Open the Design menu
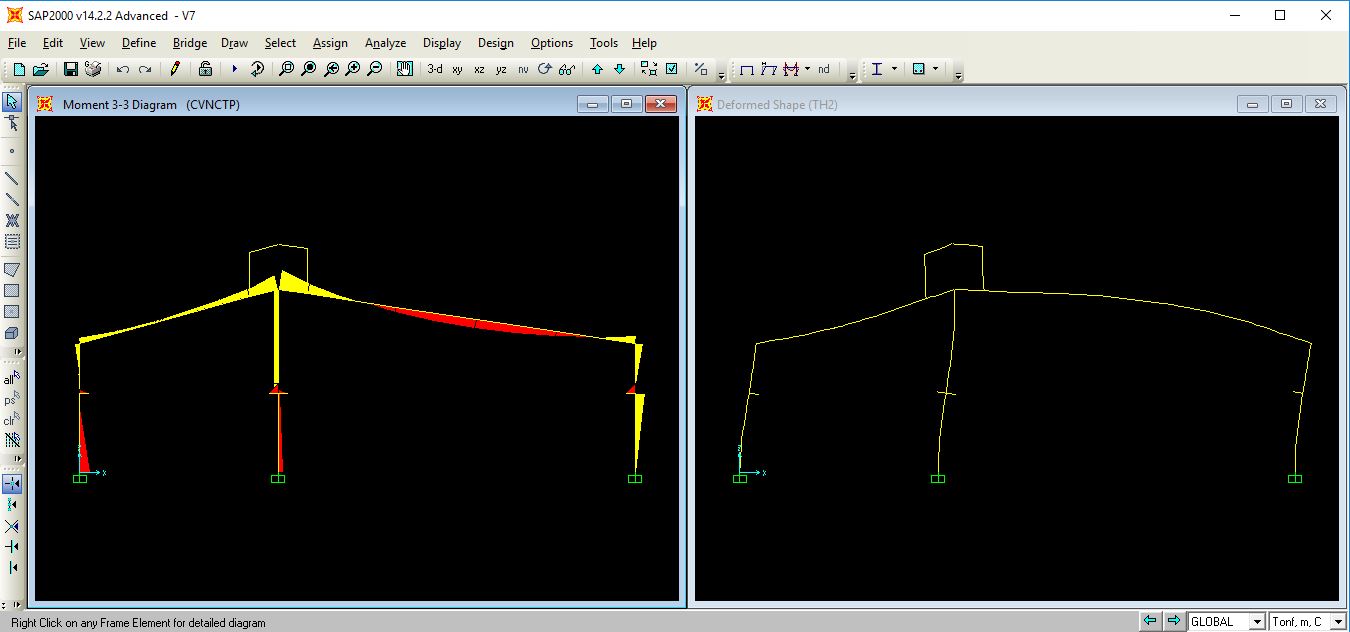The width and height of the screenshot is (1350, 632). click(496, 43)
